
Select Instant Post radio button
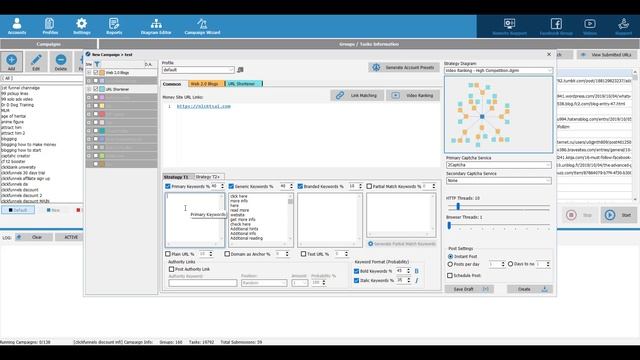click(450, 256)
